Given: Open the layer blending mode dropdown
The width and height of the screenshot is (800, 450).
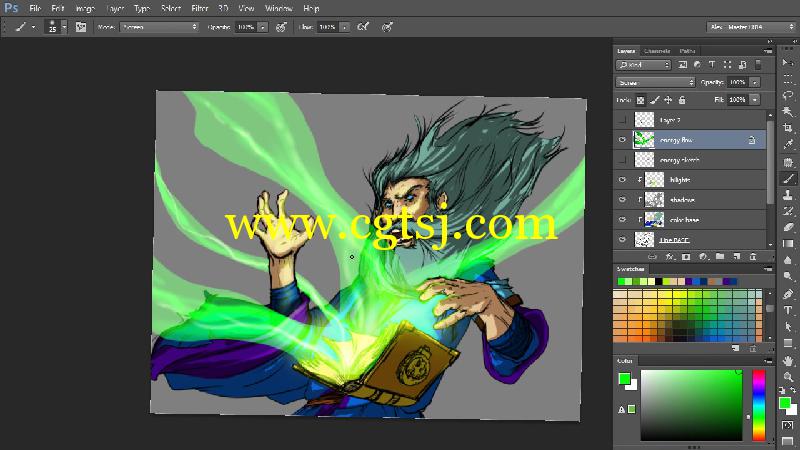Looking at the screenshot, I should (x=655, y=82).
